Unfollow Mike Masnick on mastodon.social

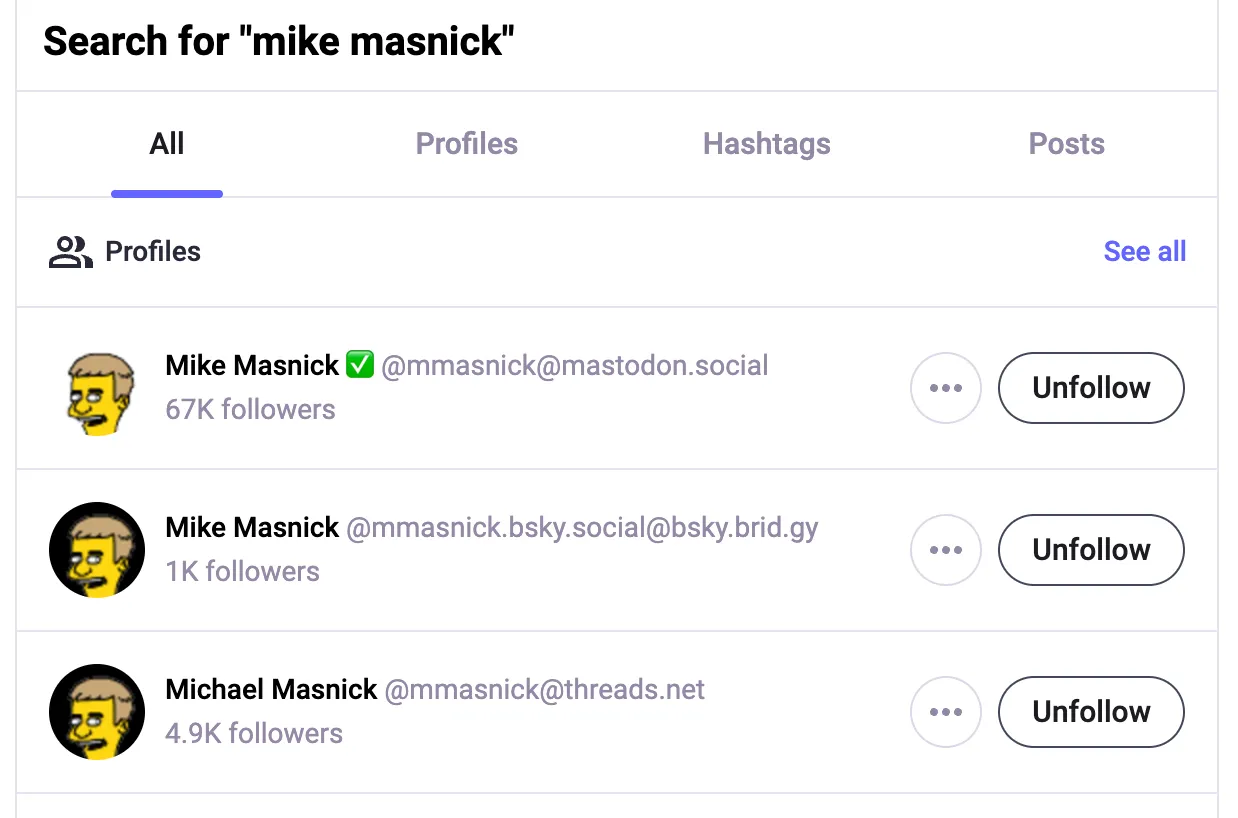[x=1091, y=388]
